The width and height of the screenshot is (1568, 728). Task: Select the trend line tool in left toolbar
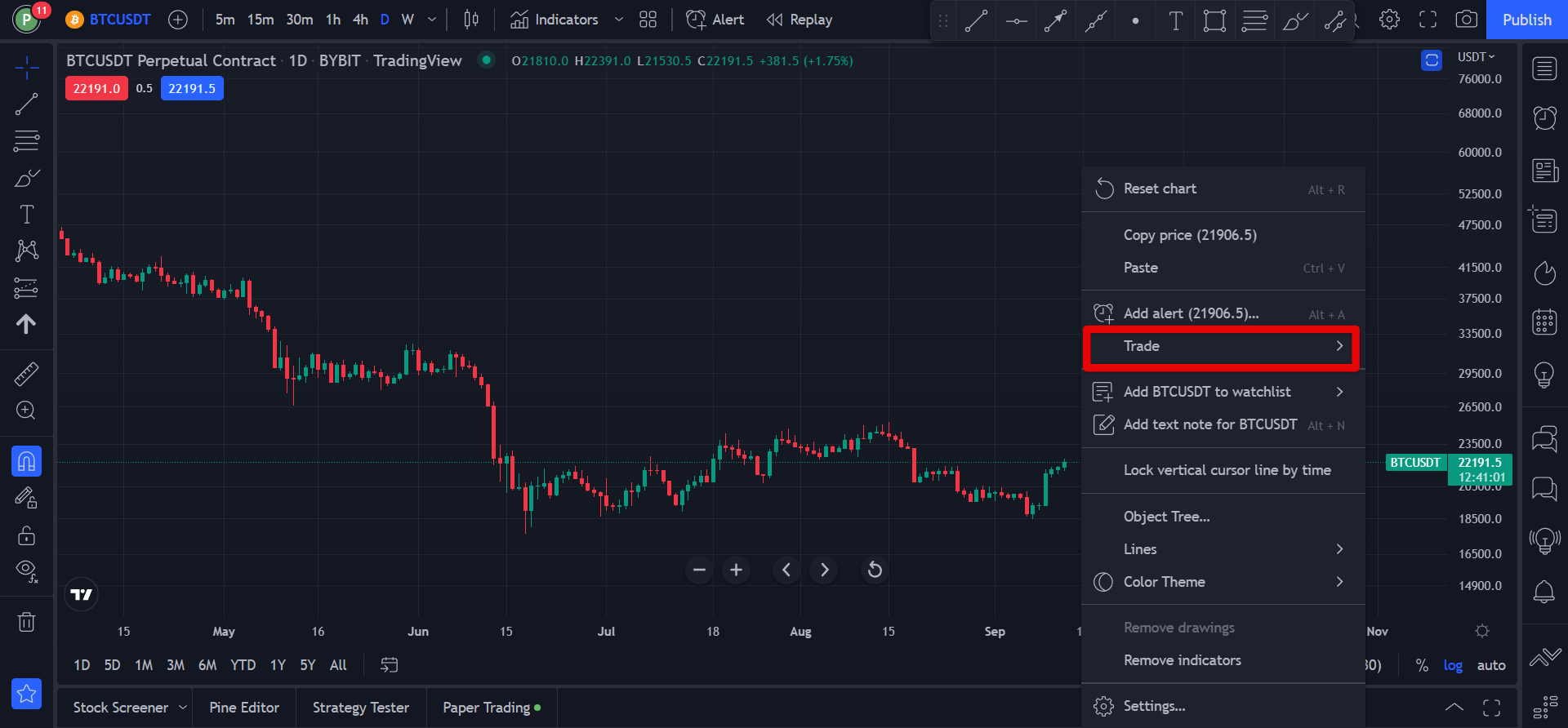coord(26,104)
